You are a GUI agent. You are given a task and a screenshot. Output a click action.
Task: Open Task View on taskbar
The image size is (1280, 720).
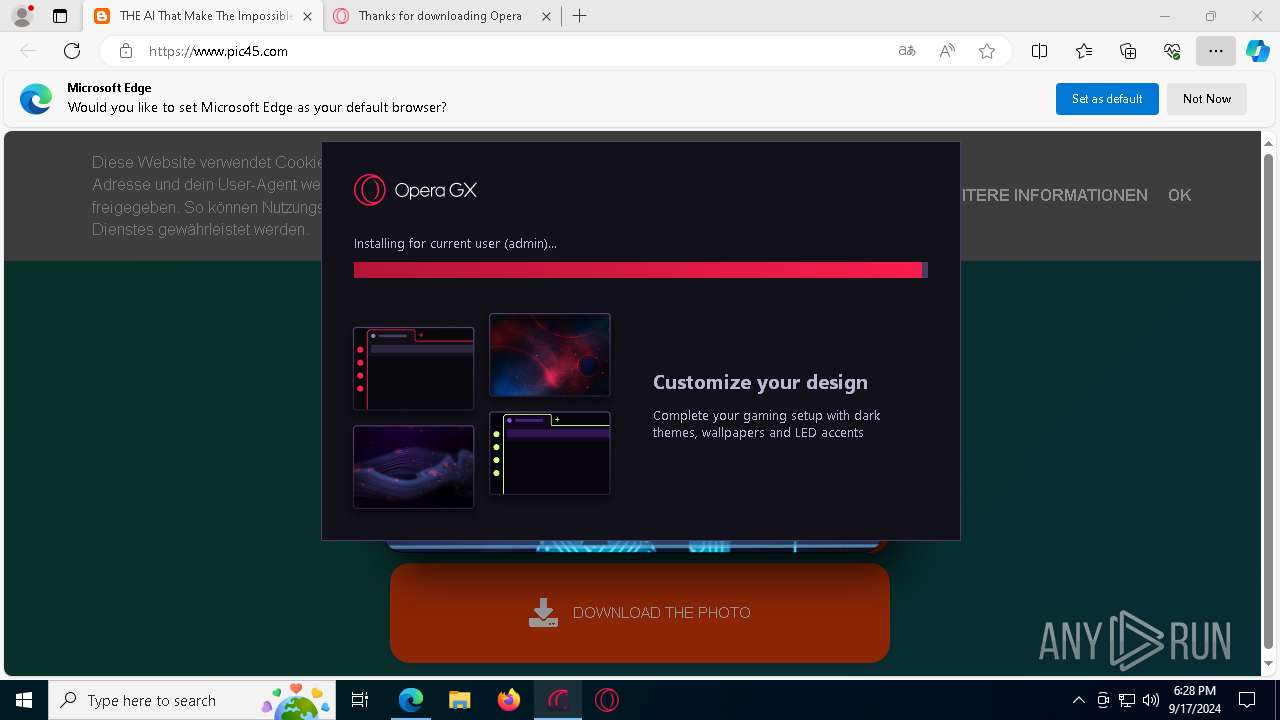pyautogui.click(x=361, y=700)
